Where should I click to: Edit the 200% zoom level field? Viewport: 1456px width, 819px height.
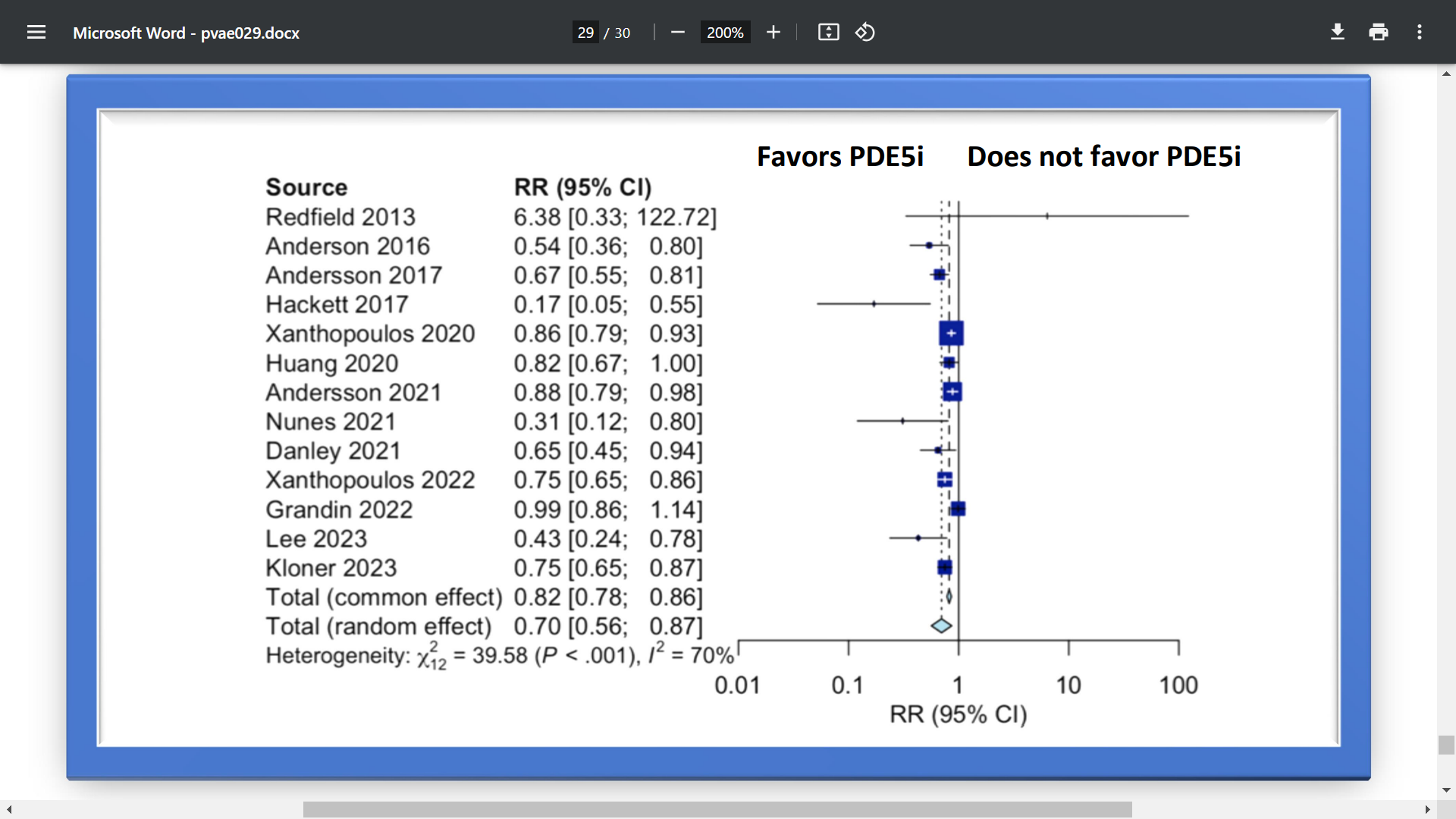[x=725, y=33]
